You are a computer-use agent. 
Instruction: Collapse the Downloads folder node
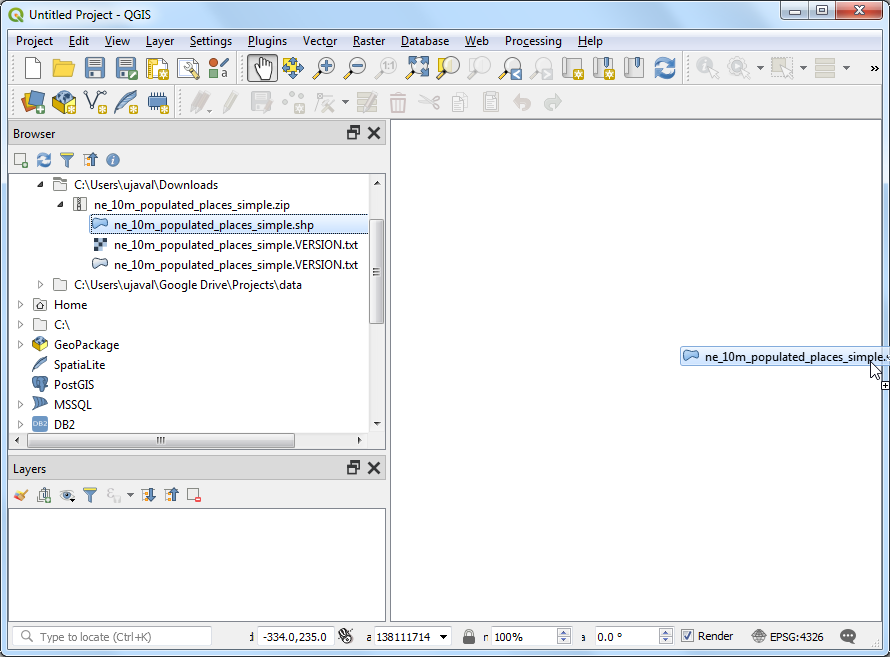tap(40, 185)
